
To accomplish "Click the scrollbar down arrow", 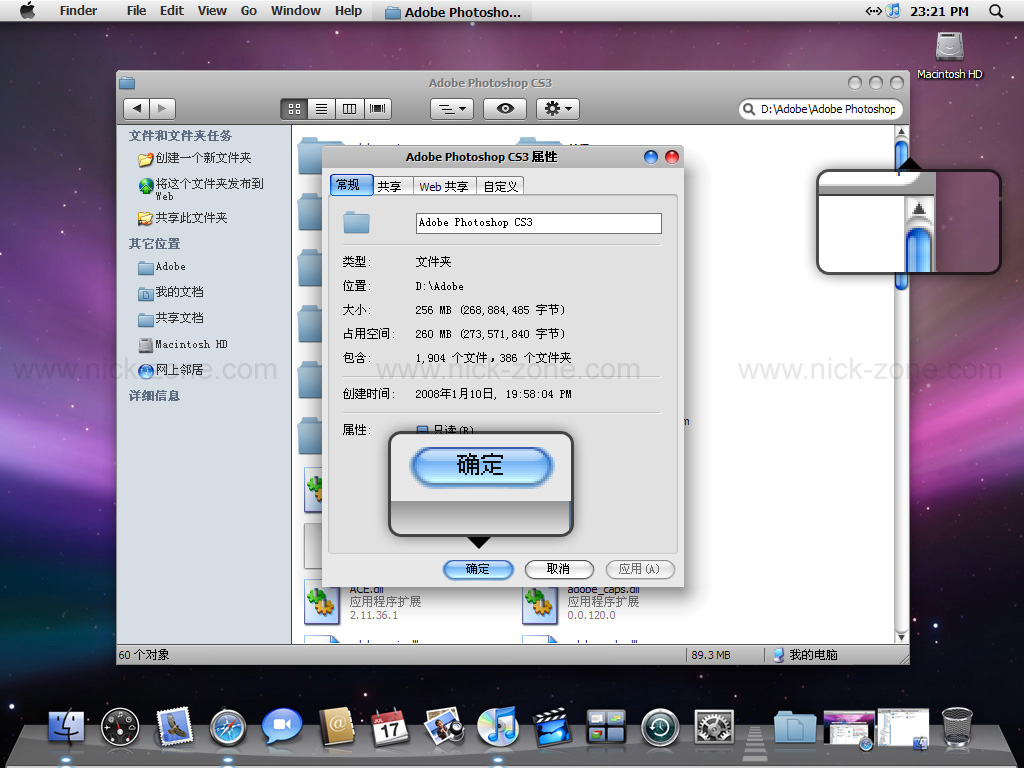I will (x=901, y=637).
